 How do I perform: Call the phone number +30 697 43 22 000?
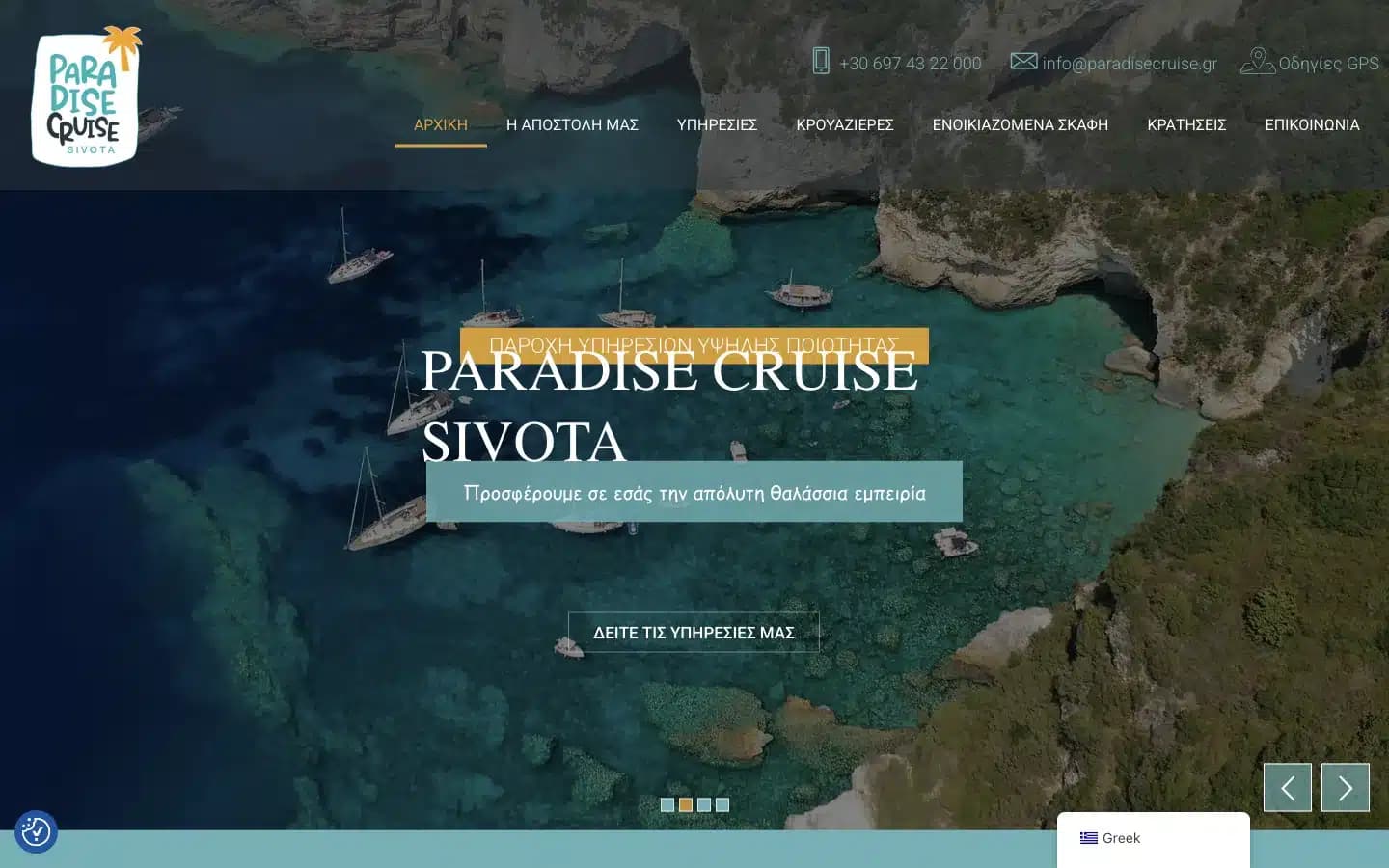tap(910, 64)
